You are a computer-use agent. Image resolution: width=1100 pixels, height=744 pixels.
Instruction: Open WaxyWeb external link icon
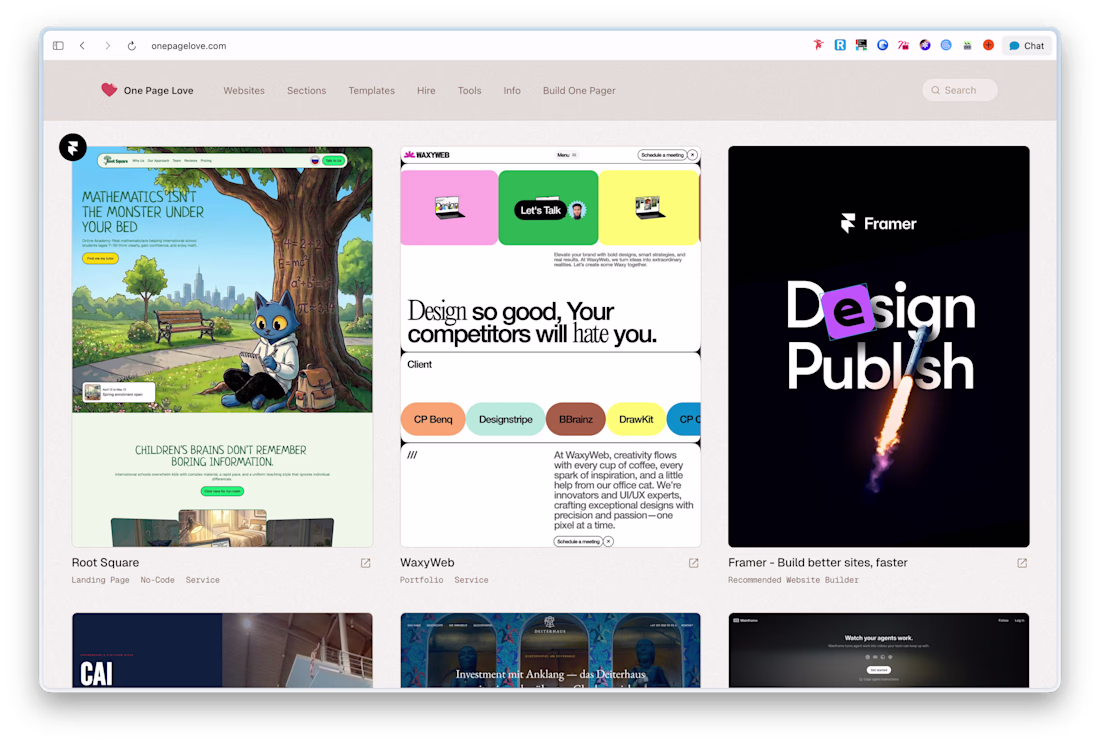click(694, 563)
